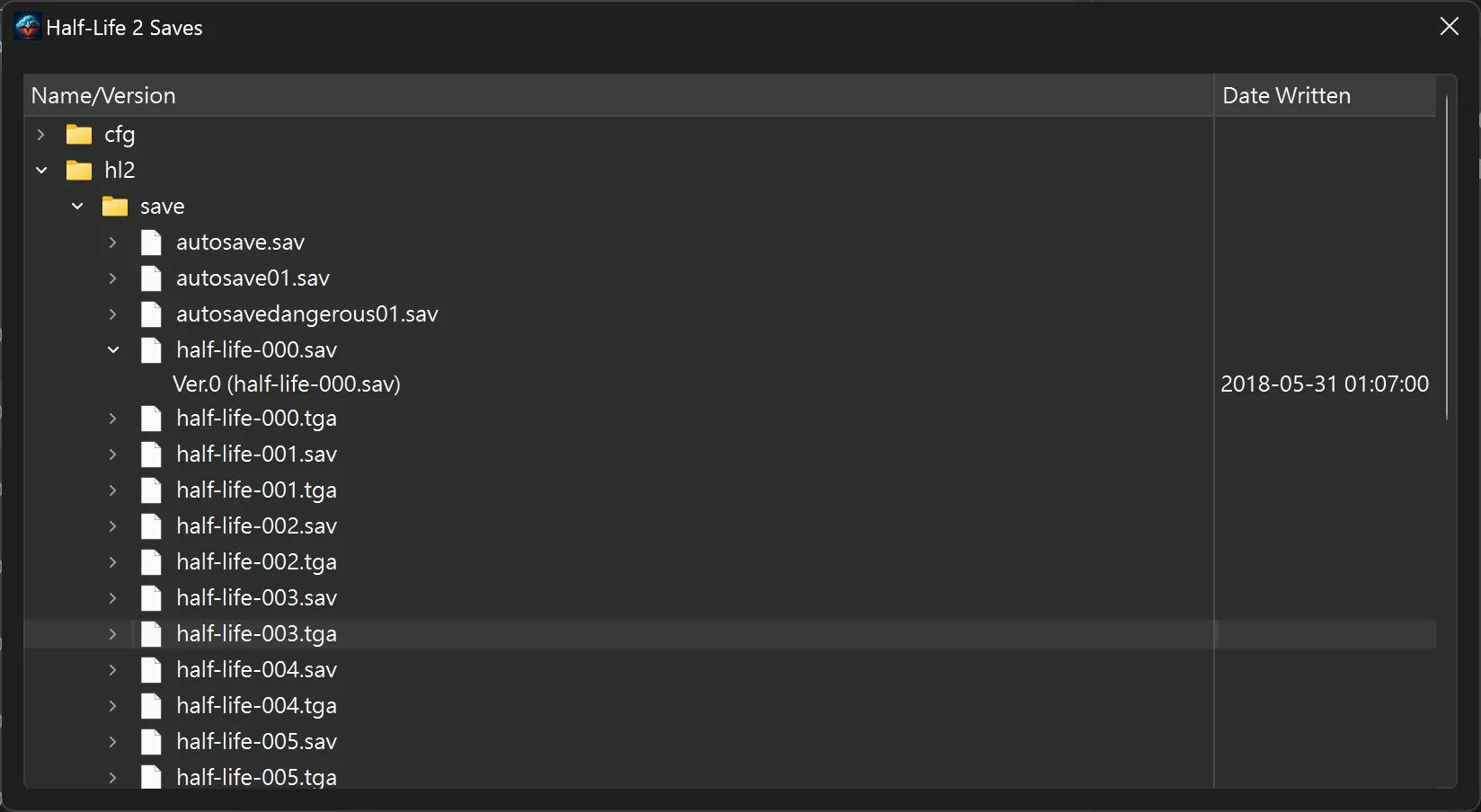Collapse the hl2 folder

pyautogui.click(x=40, y=170)
